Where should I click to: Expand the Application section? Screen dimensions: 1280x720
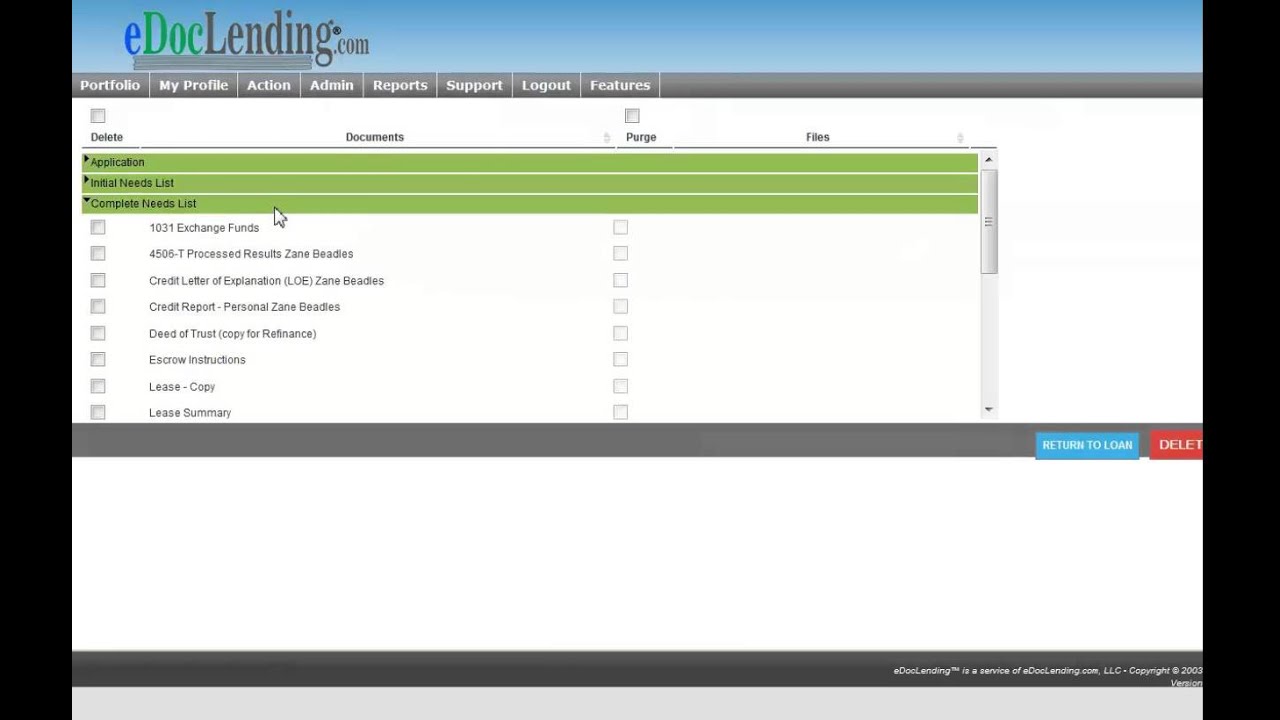530,162
